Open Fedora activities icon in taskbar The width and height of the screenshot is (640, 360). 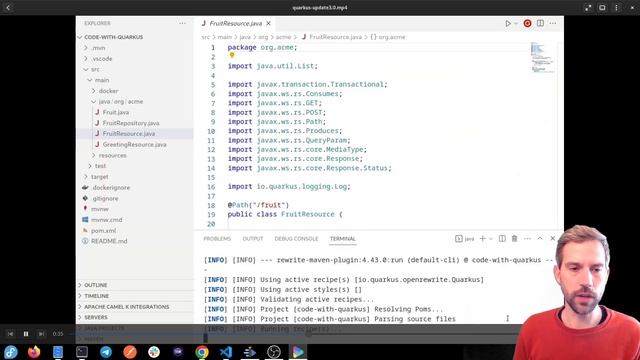[10, 352]
